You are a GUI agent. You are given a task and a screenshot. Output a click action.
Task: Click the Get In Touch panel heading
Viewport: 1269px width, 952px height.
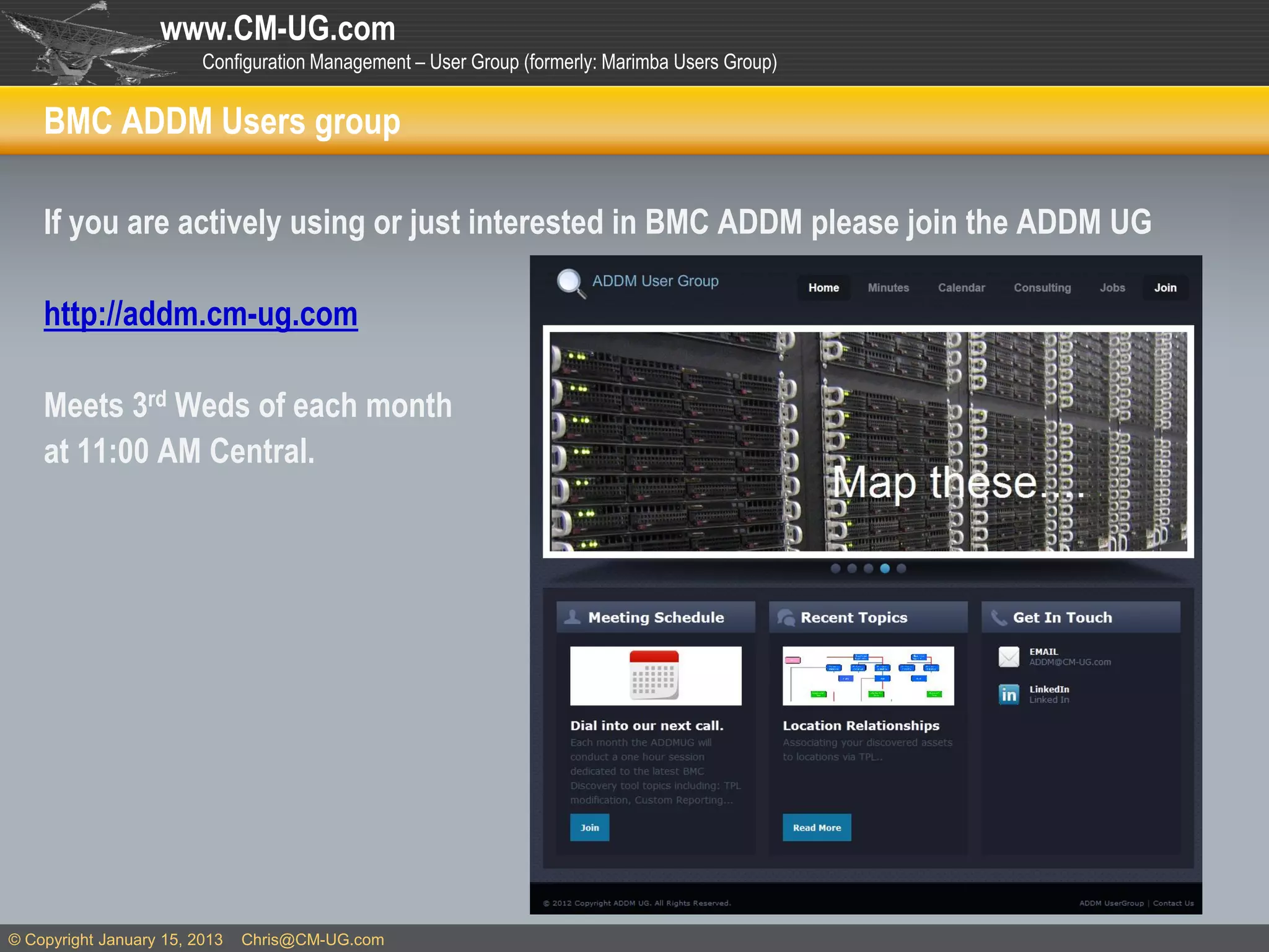click(1062, 618)
